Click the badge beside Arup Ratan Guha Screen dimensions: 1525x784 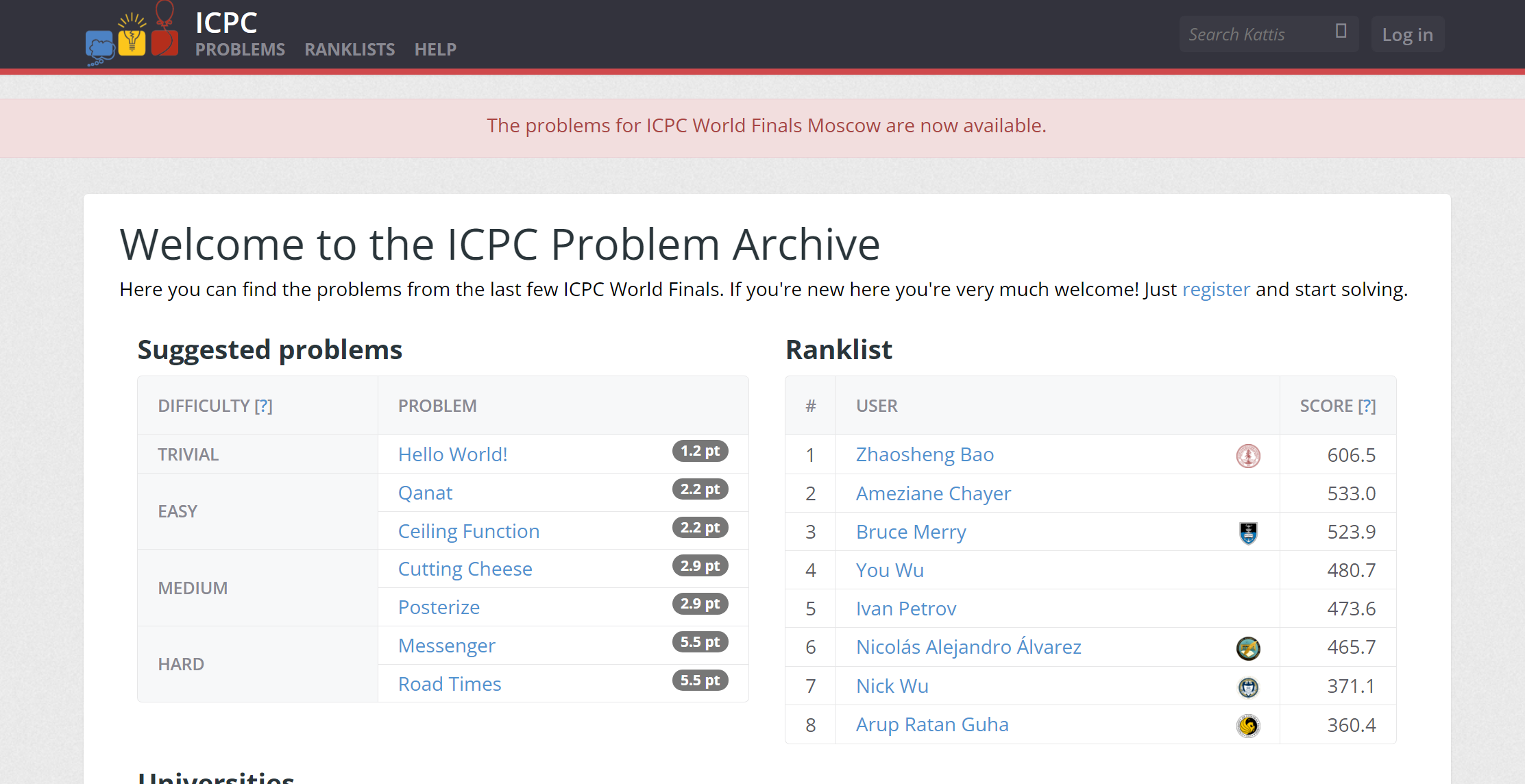pos(1249,725)
